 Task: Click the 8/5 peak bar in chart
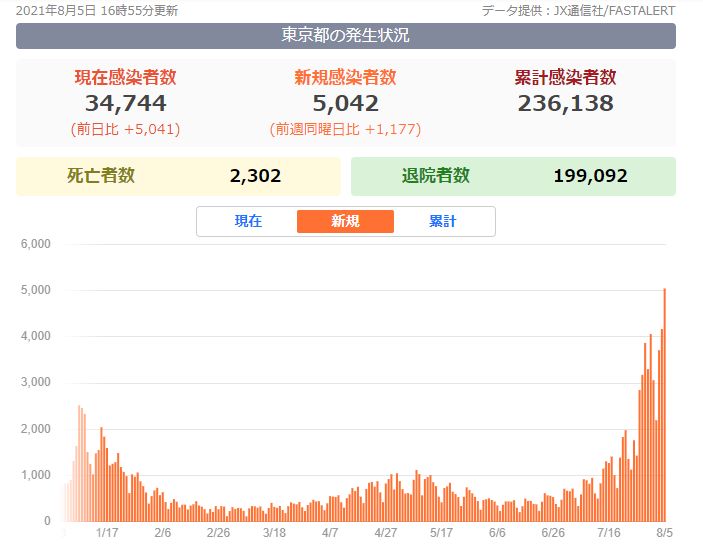664,405
